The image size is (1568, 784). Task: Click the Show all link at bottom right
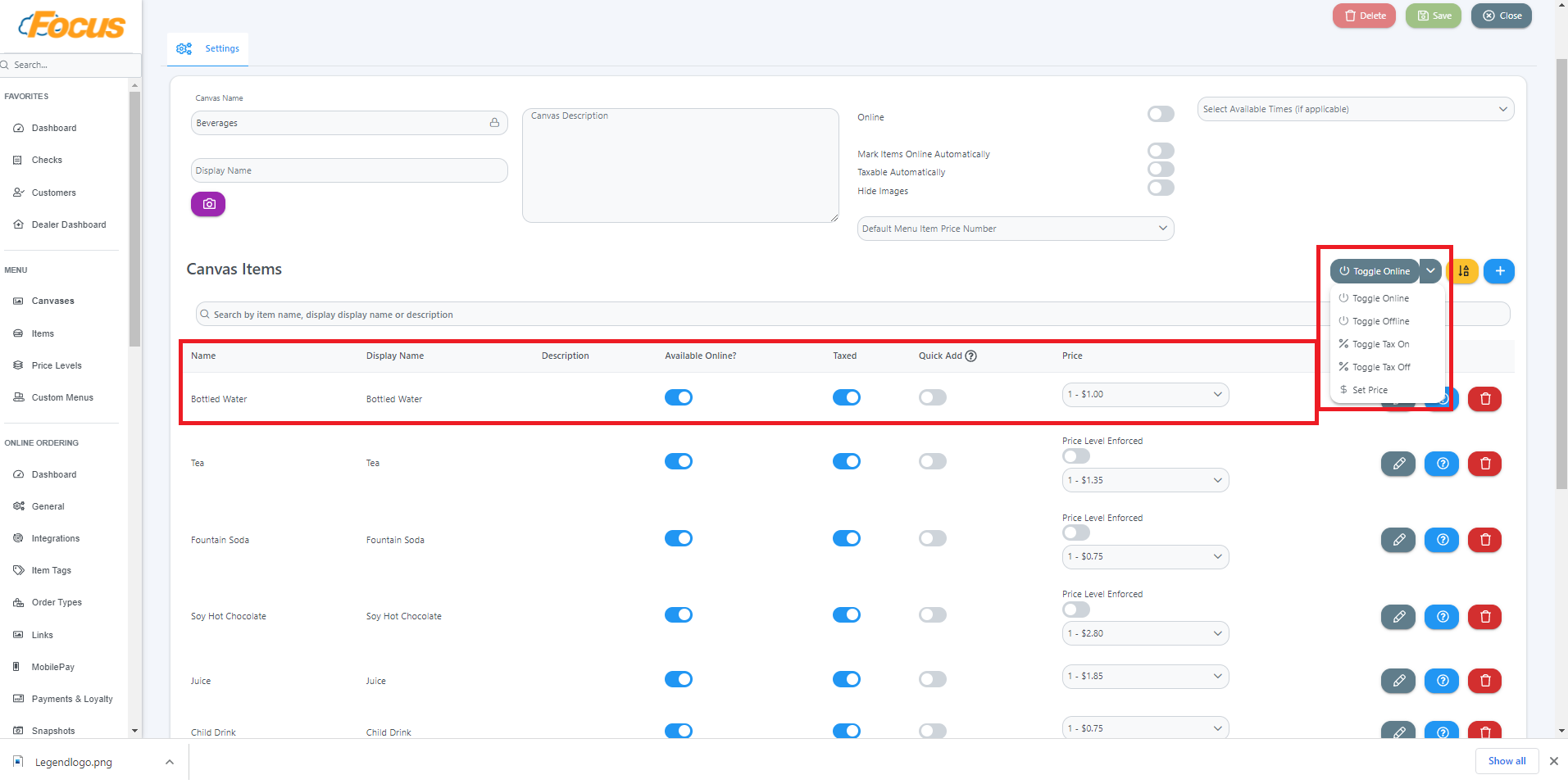coord(1506,761)
